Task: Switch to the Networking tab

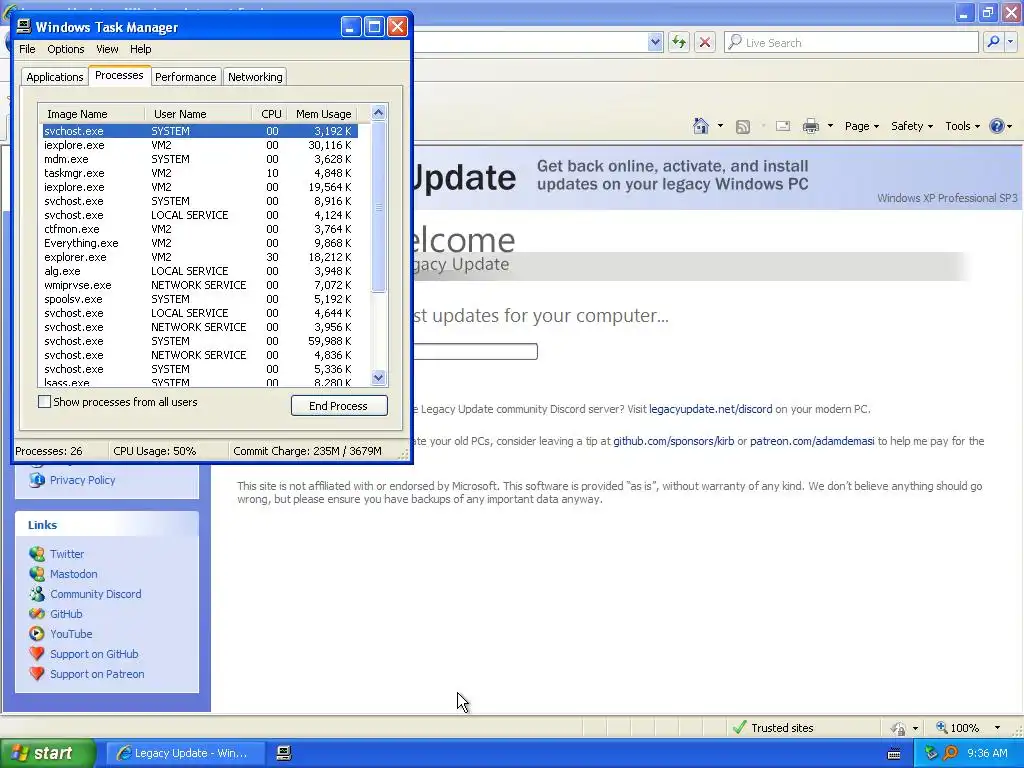Action: 255,77
